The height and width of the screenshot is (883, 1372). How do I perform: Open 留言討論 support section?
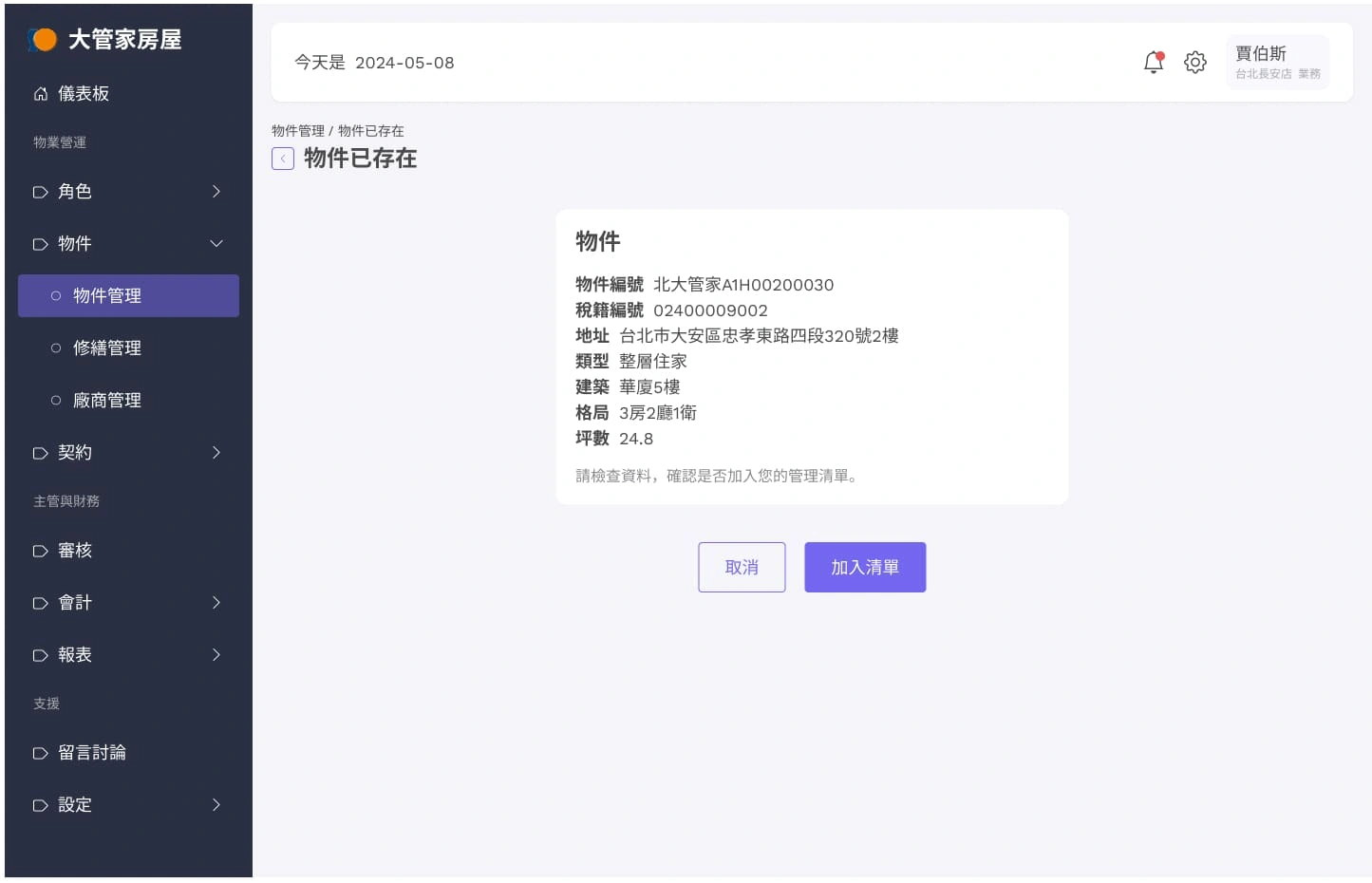pyautogui.click(x=92, y=752)
